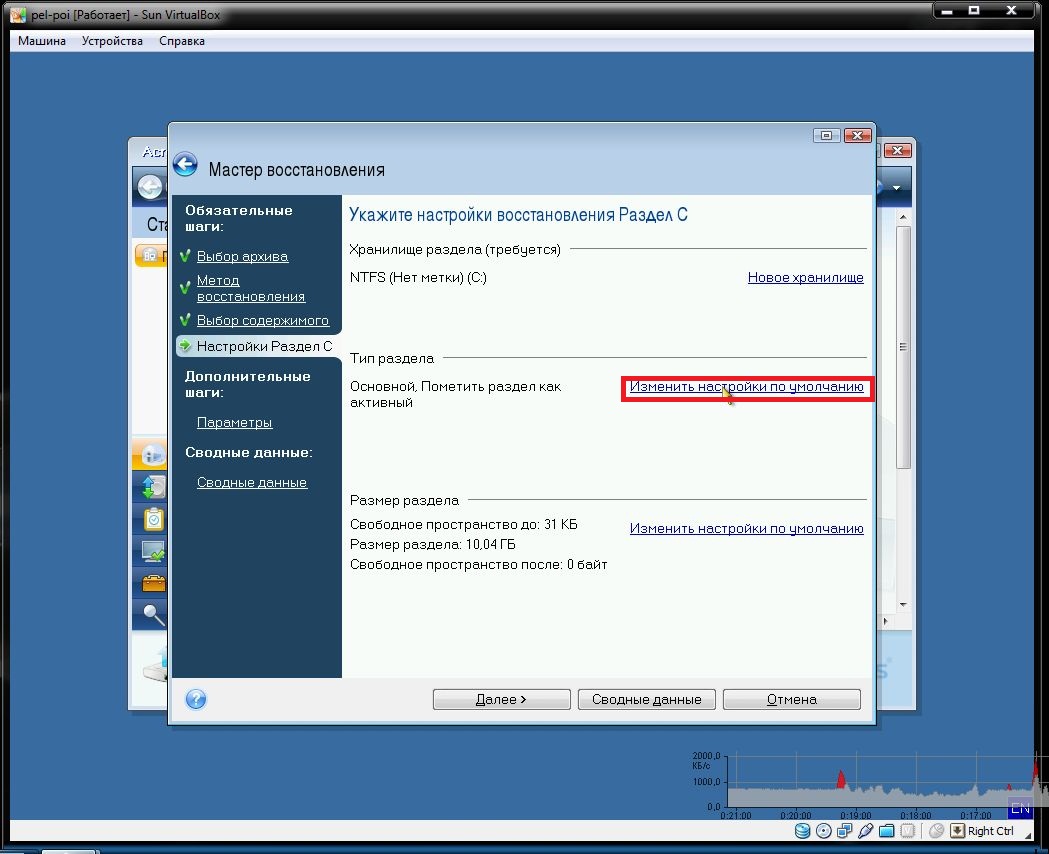Image resolution: width=1049 pixels, height=854 pixels.
Task: Click the magnifier search icon in background sidebar
Action: pos(153,614)
